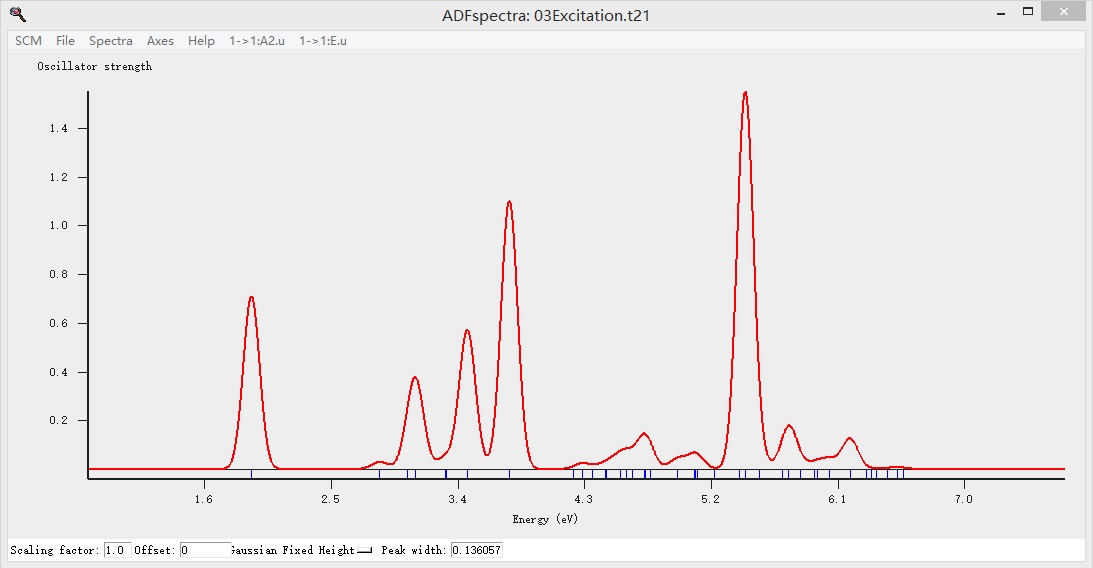Open the File menu
Image resolution: width=1093 pixels, height=568 pixels.
(66, 40)
